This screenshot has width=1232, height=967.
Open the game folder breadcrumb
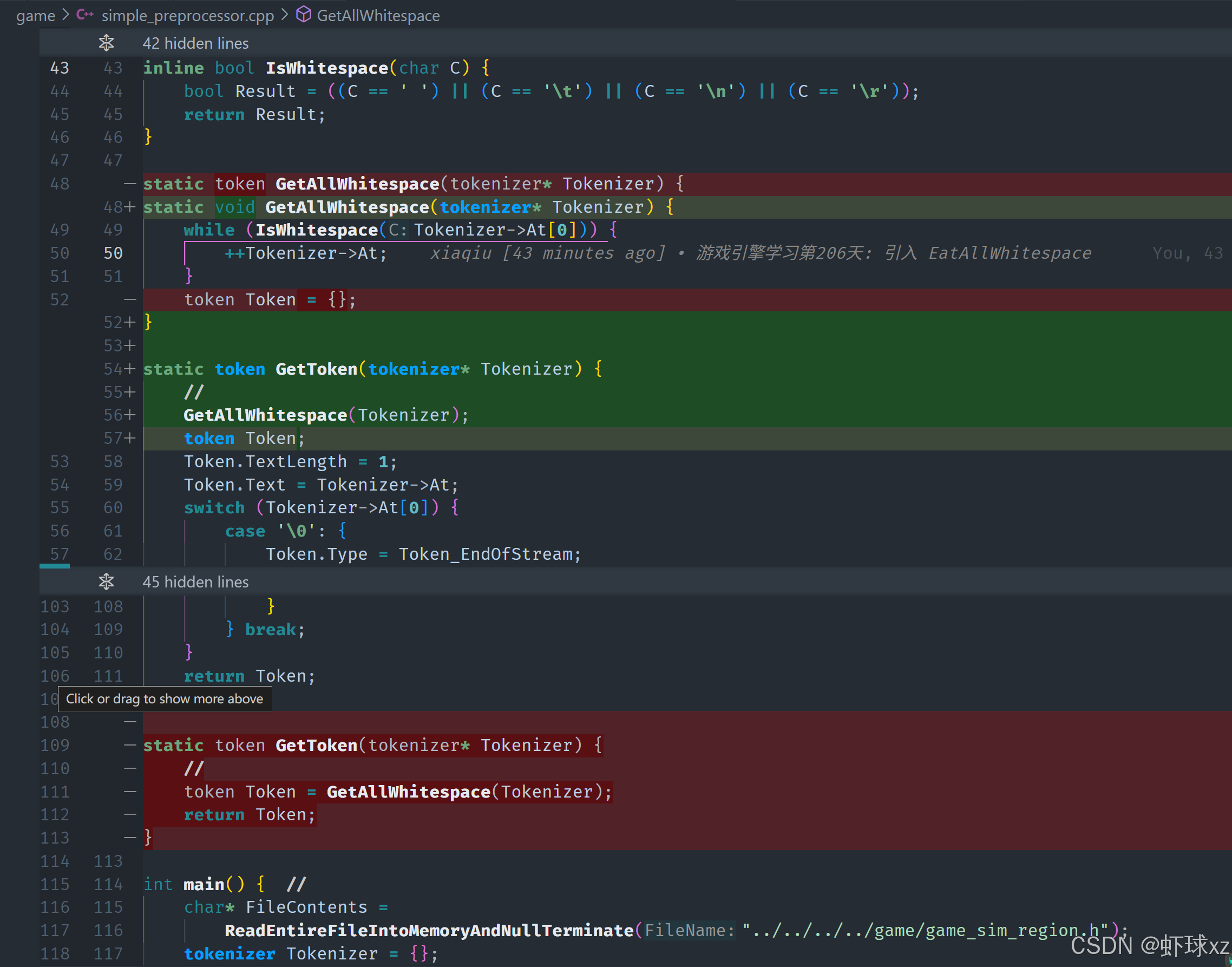coord(35,15)
